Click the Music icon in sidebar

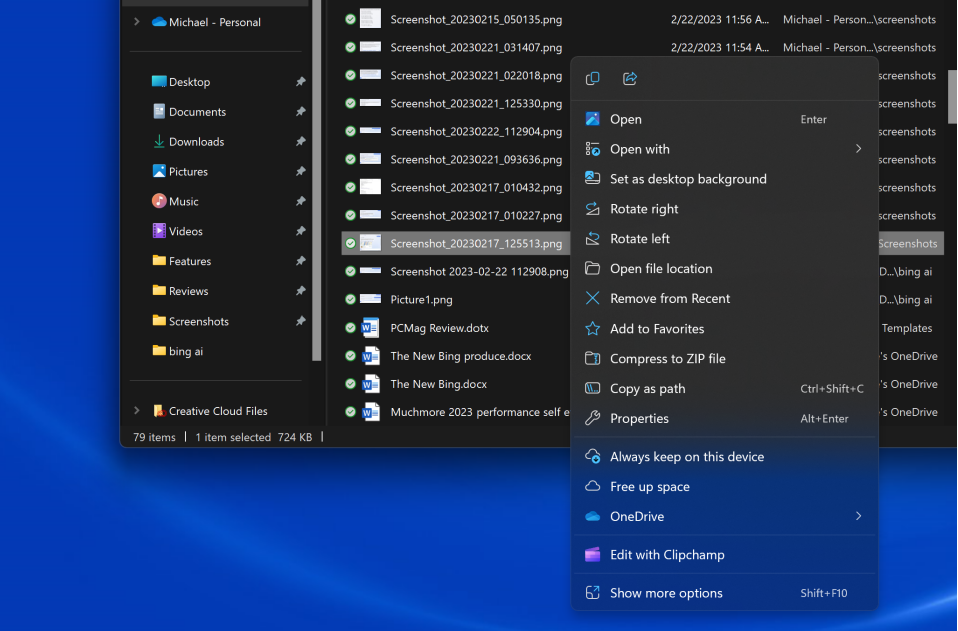point(159,201)
